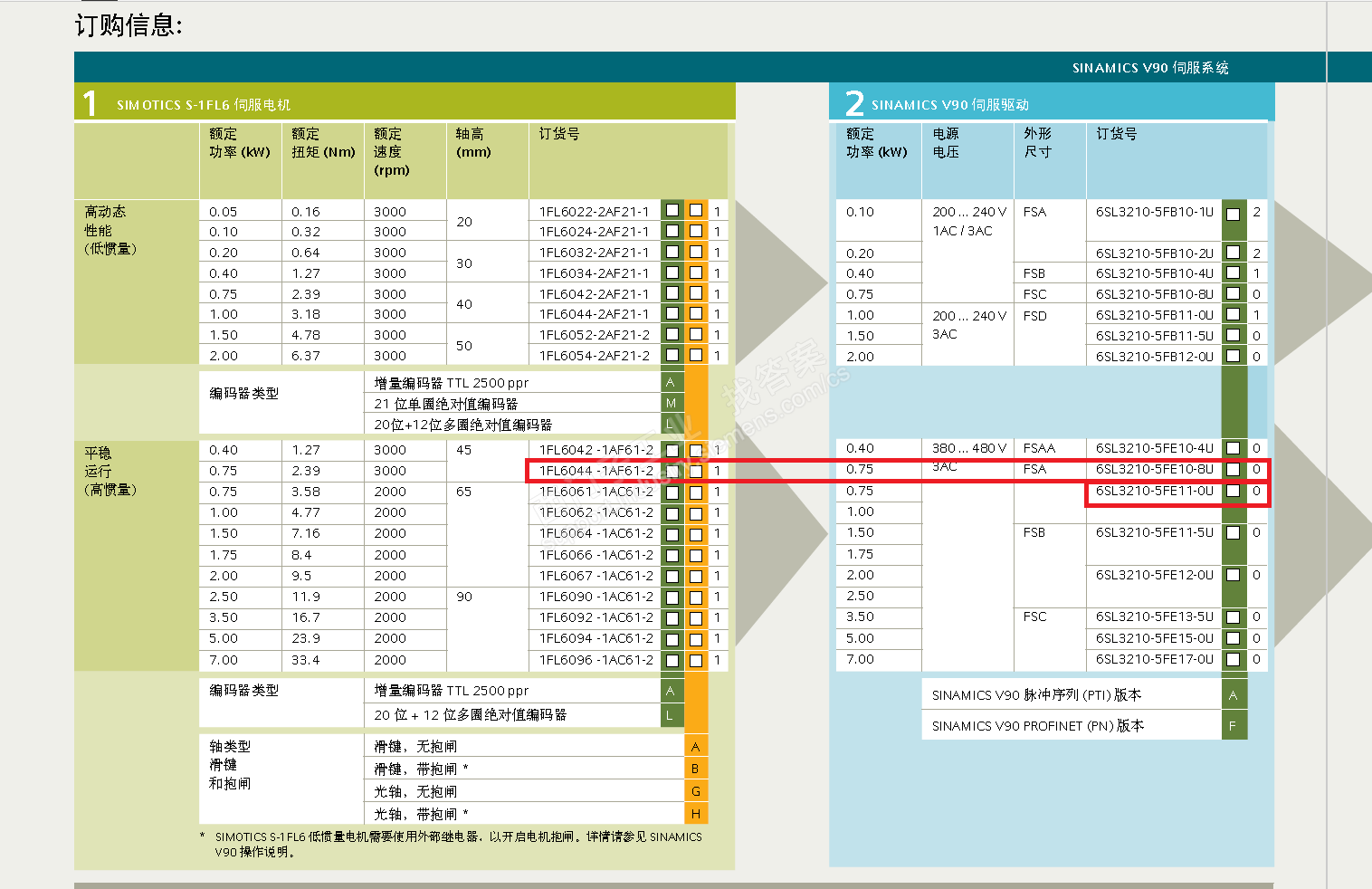The image size is (1372, 889).
Task: Click the FSAA frame size cell
Action: coord(1039,448)
